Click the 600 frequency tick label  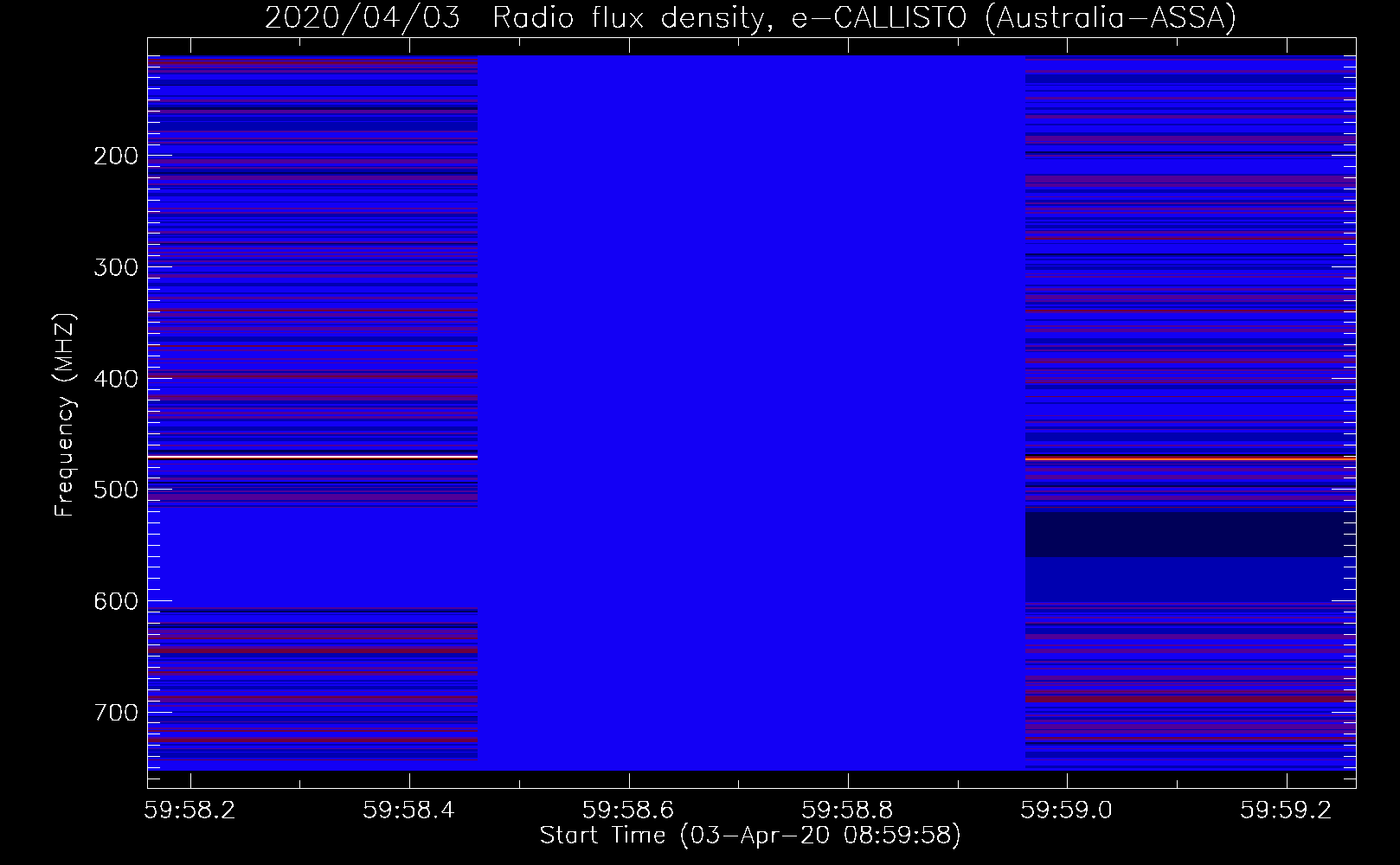click(116, 601)
